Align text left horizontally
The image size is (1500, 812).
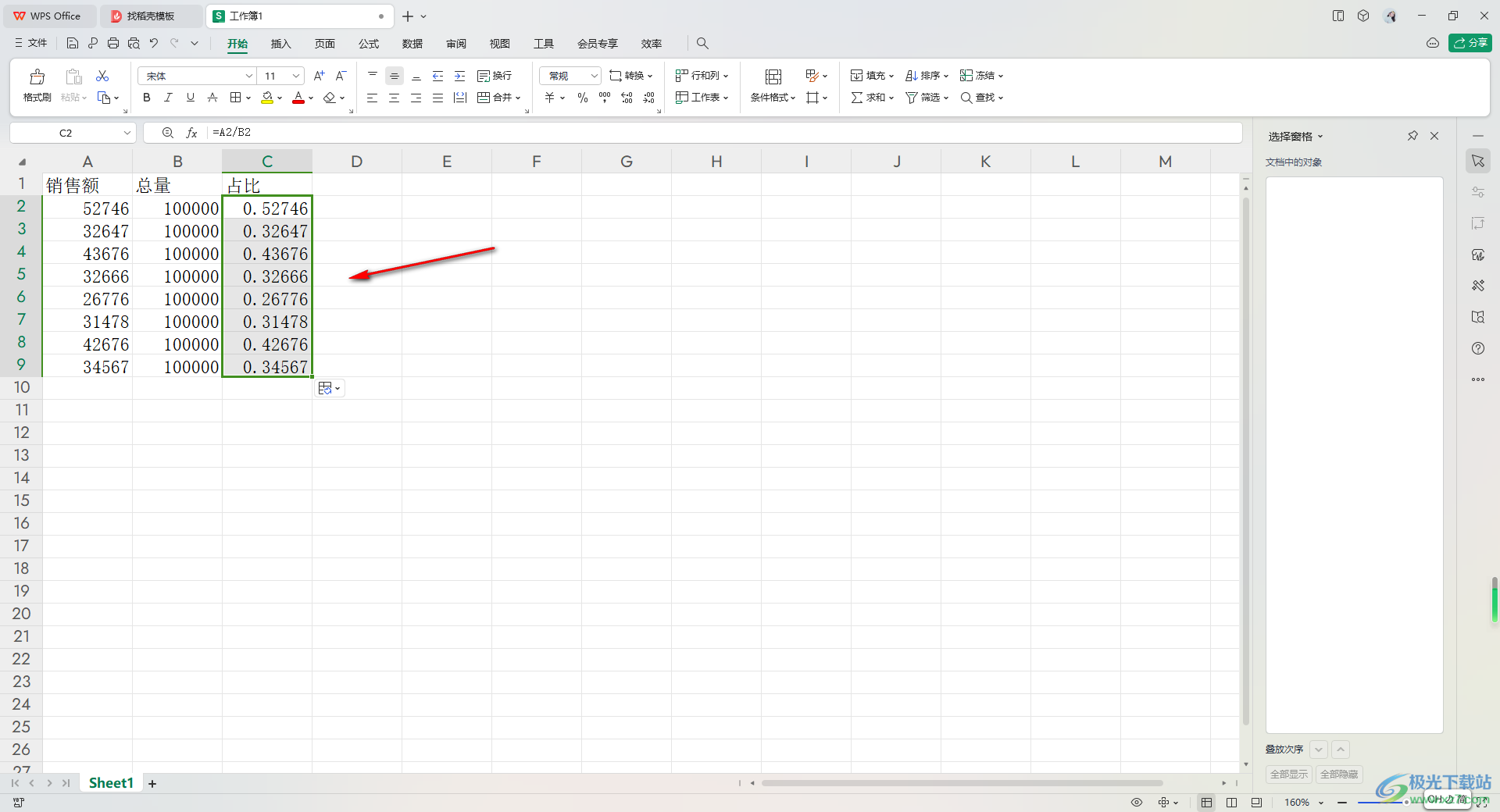click(373, 98)
